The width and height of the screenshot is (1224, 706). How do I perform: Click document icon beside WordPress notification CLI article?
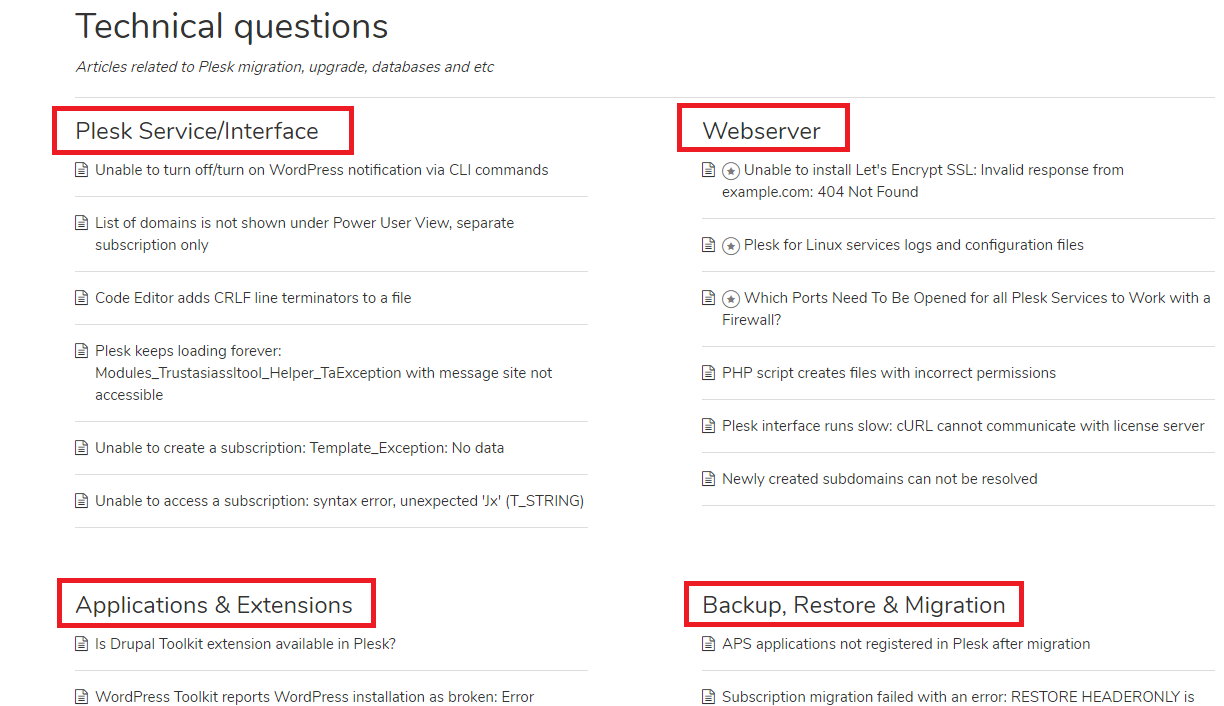(82, 170)
